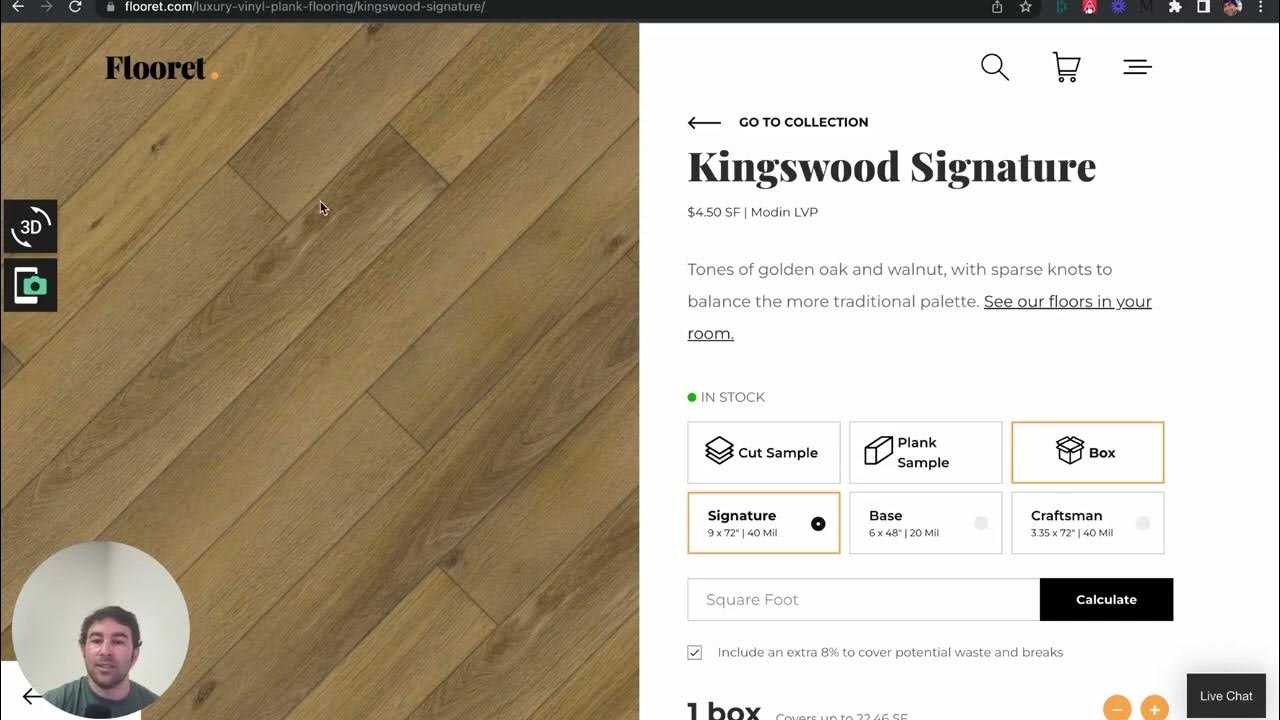This screenshot has width=1280, height=720.
Task: Open the hamburger navigation menu
Action: pos(1137,67)
